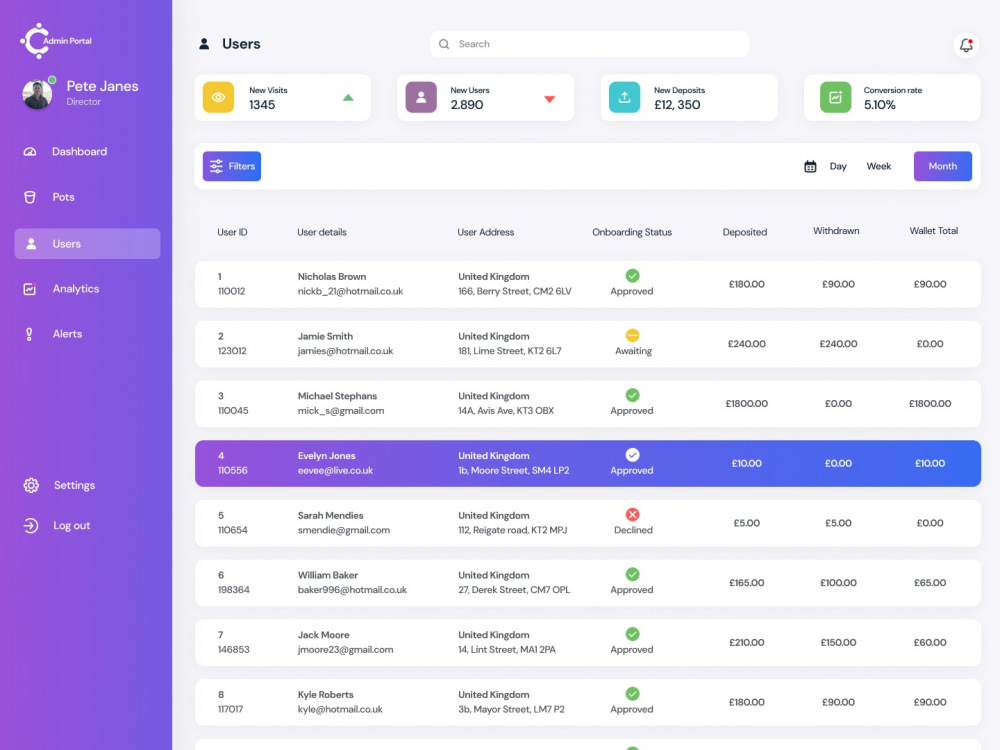Click the Pots bucket icon

pos(30,197)
